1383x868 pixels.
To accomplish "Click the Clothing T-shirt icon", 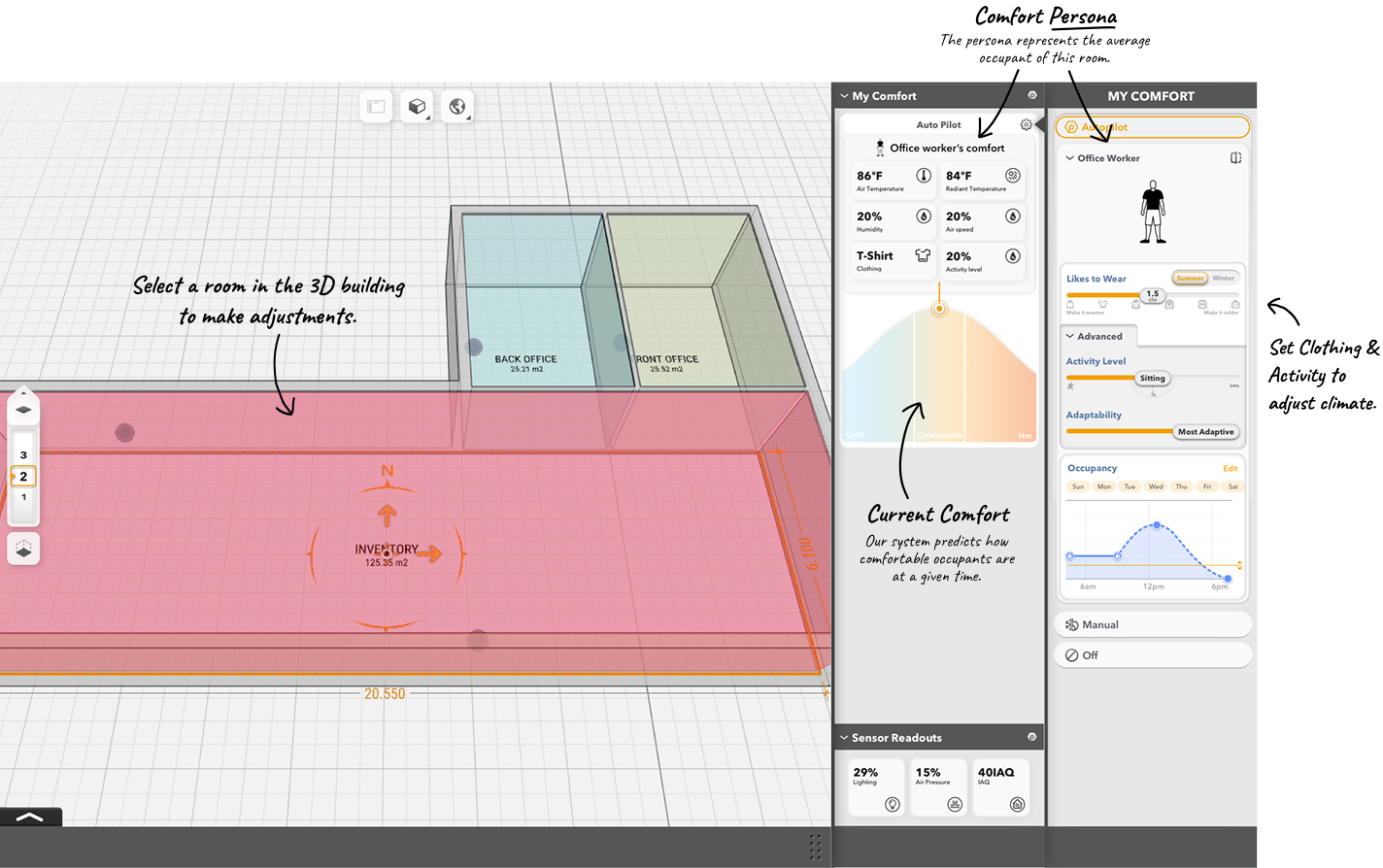I will tap(923, 256).
